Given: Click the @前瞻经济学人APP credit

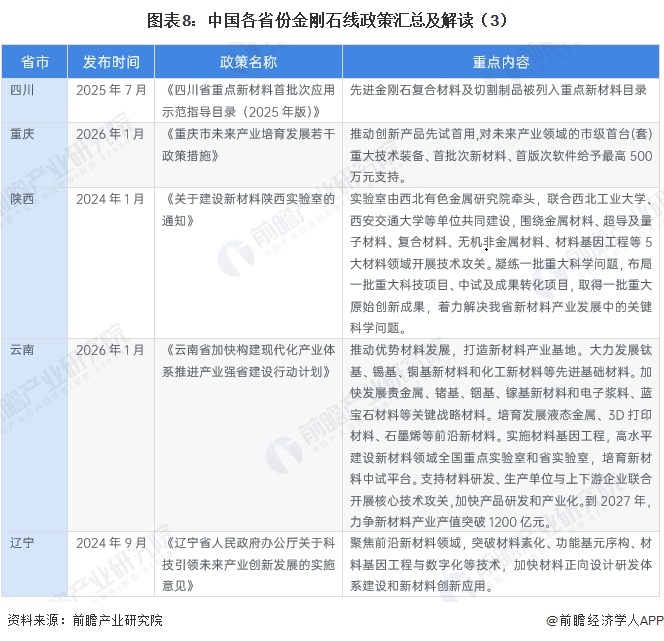Looking at the screenshot, I should pyautogui.click(x=605, y=620).
